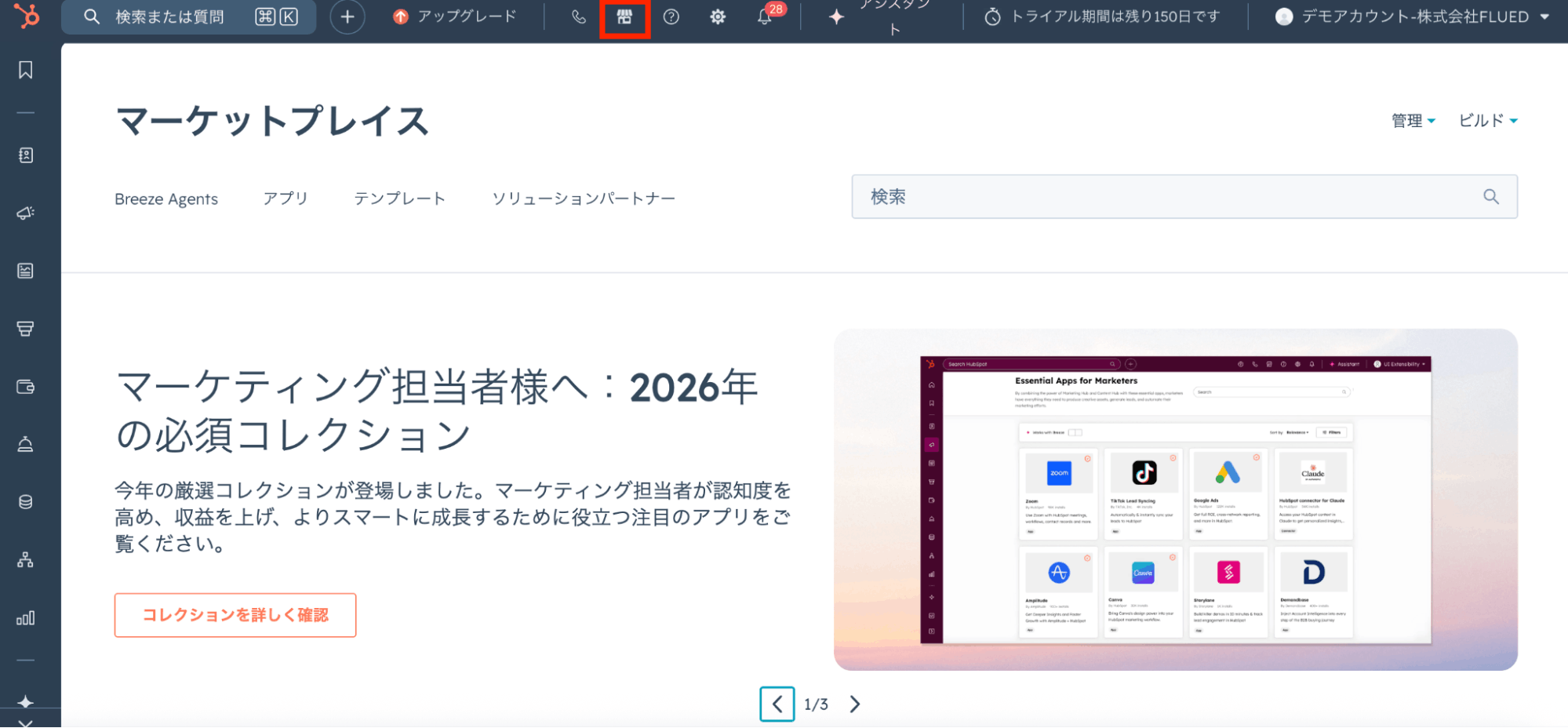Go to the next carousel slide
Viewport: 1568px width, 728px height.
pos(855,704)
